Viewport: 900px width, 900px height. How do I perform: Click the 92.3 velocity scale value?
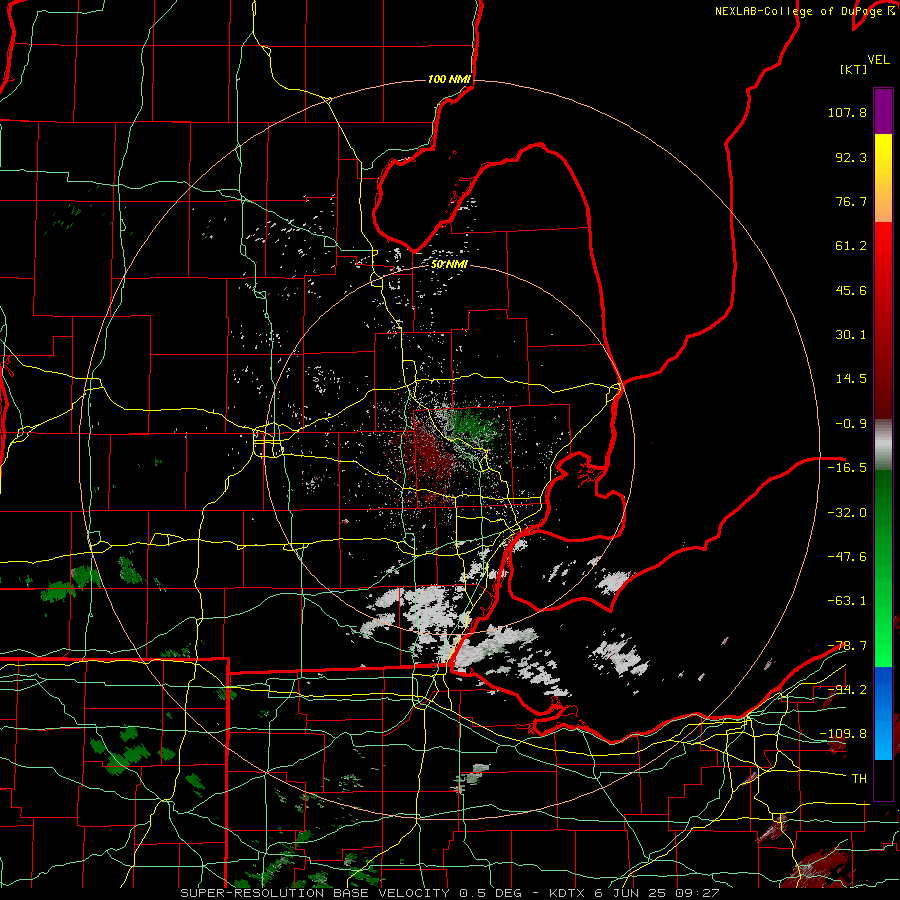click(851, 157)
